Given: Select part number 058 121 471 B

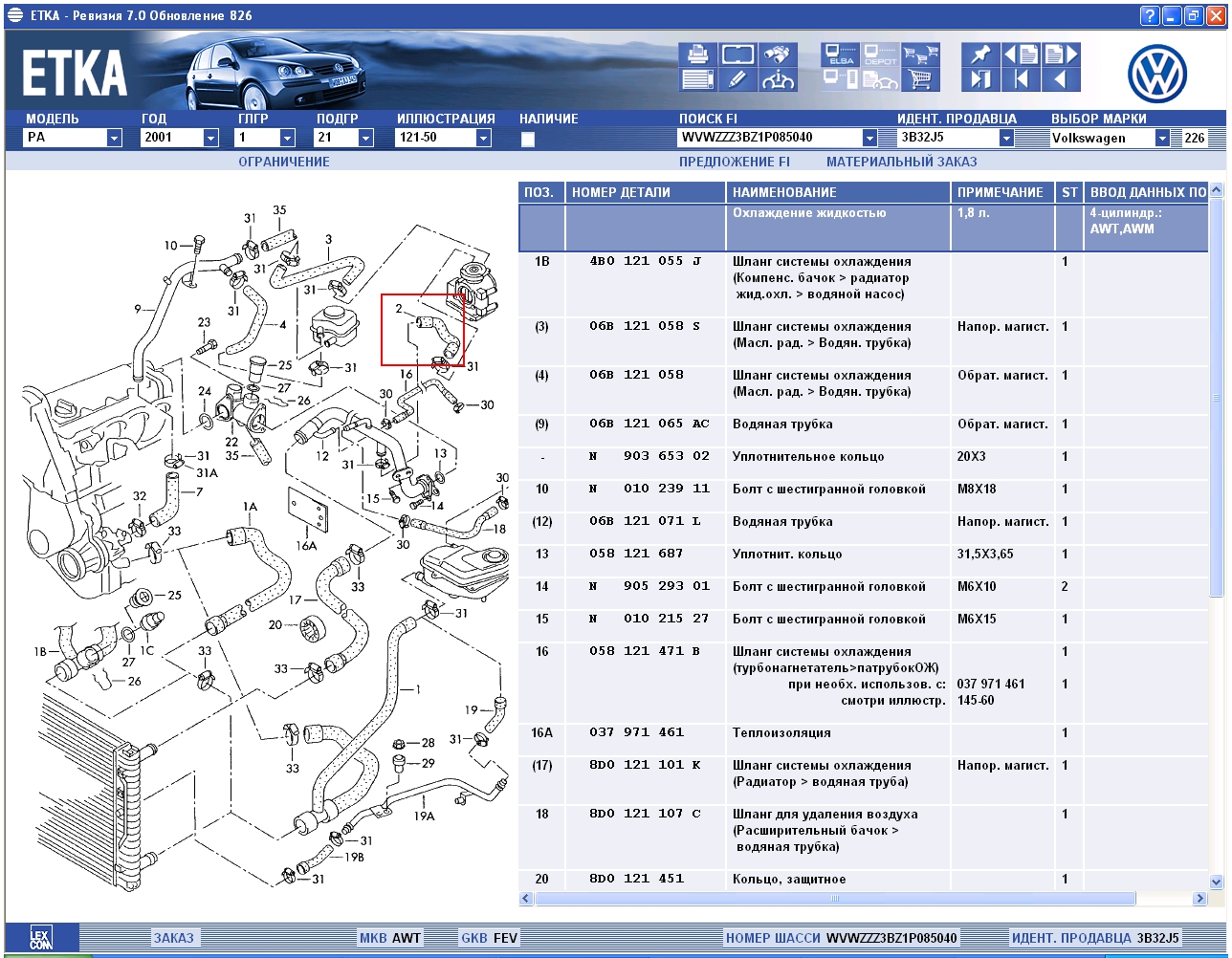Looking at the screenshot, I should (x=646, y=651).
